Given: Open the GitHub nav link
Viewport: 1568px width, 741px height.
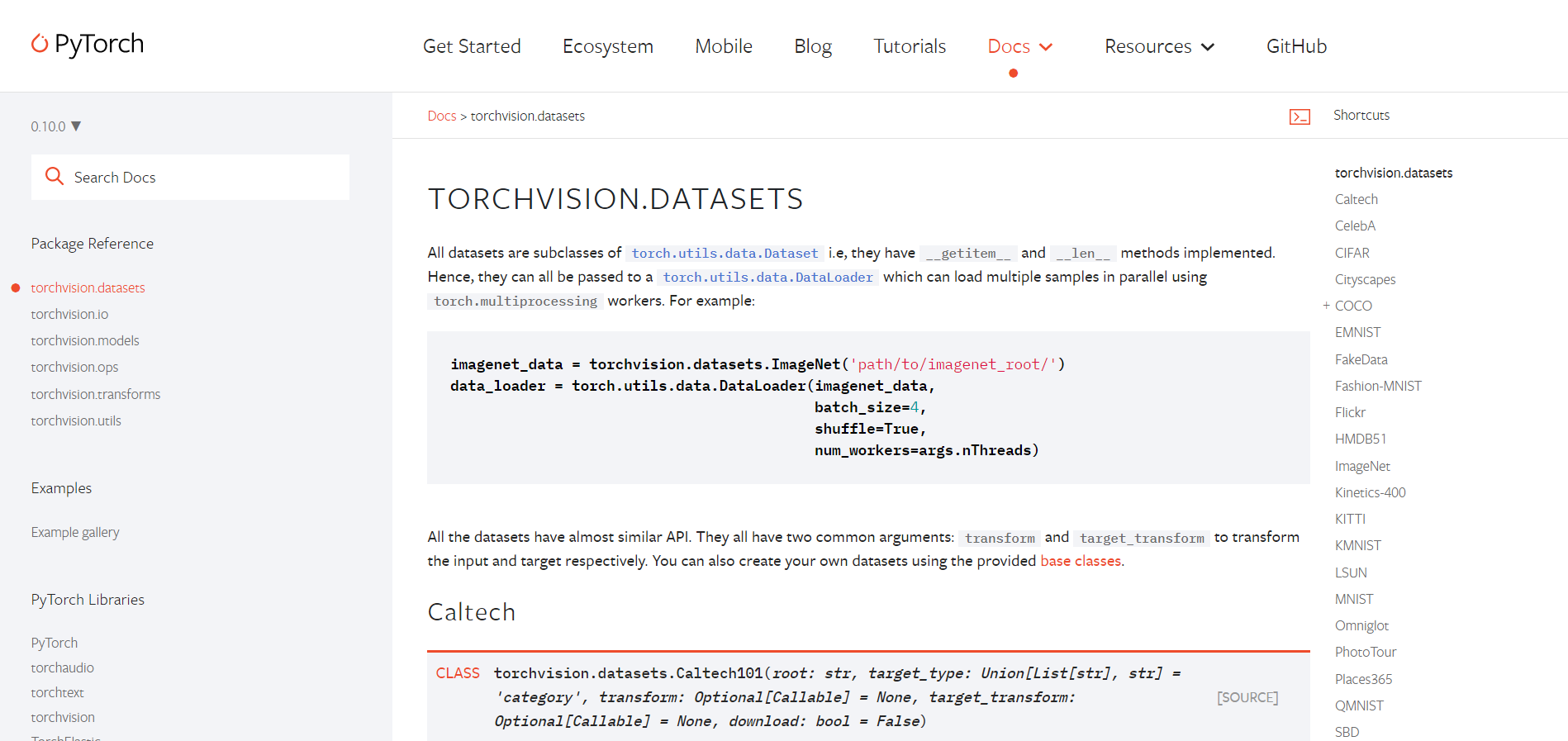Looking at the screenshot, I should [x=1296, y=46].
